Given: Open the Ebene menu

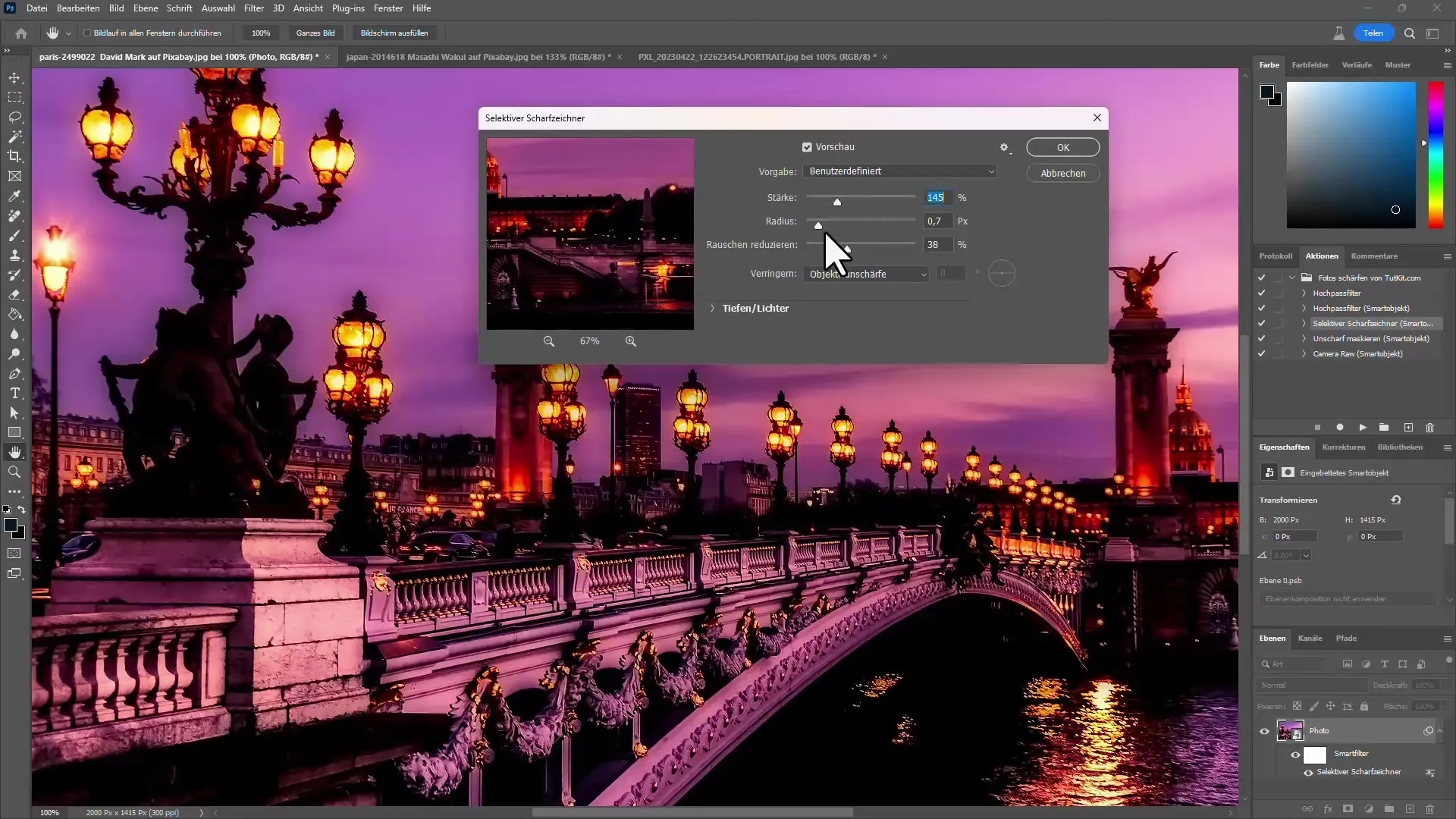Looking at the screenshot, I should coord(146,8).
